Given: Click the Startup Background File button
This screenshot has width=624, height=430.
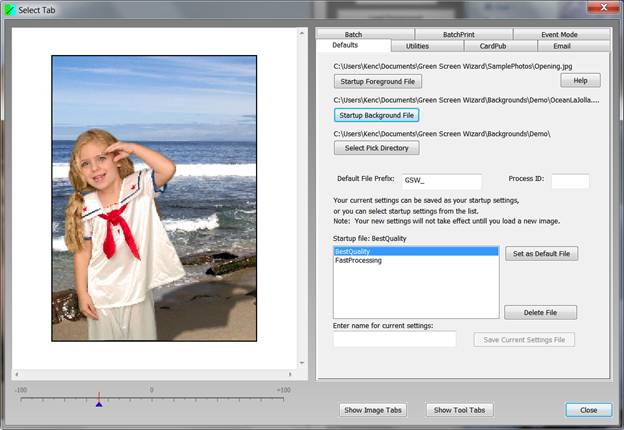Looking at the screenshot, I should (376, 115).
